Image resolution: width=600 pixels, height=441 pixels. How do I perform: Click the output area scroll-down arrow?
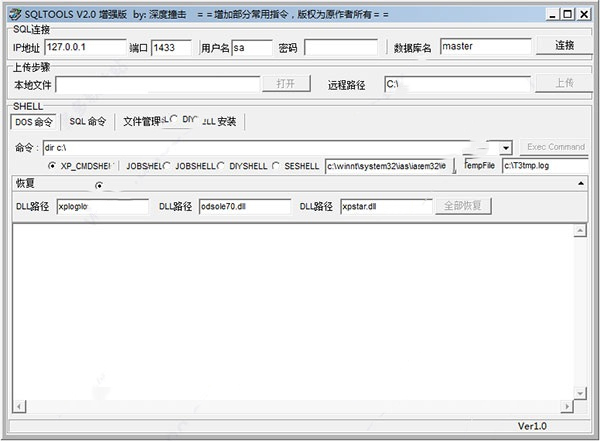(x=580, y=393)
